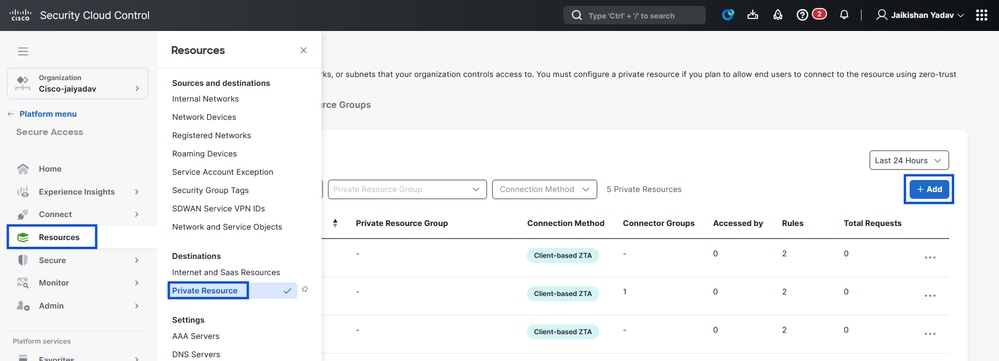Open Jaikishan Yadav user menu
This screenshot has height=361, width=999.
920,15
